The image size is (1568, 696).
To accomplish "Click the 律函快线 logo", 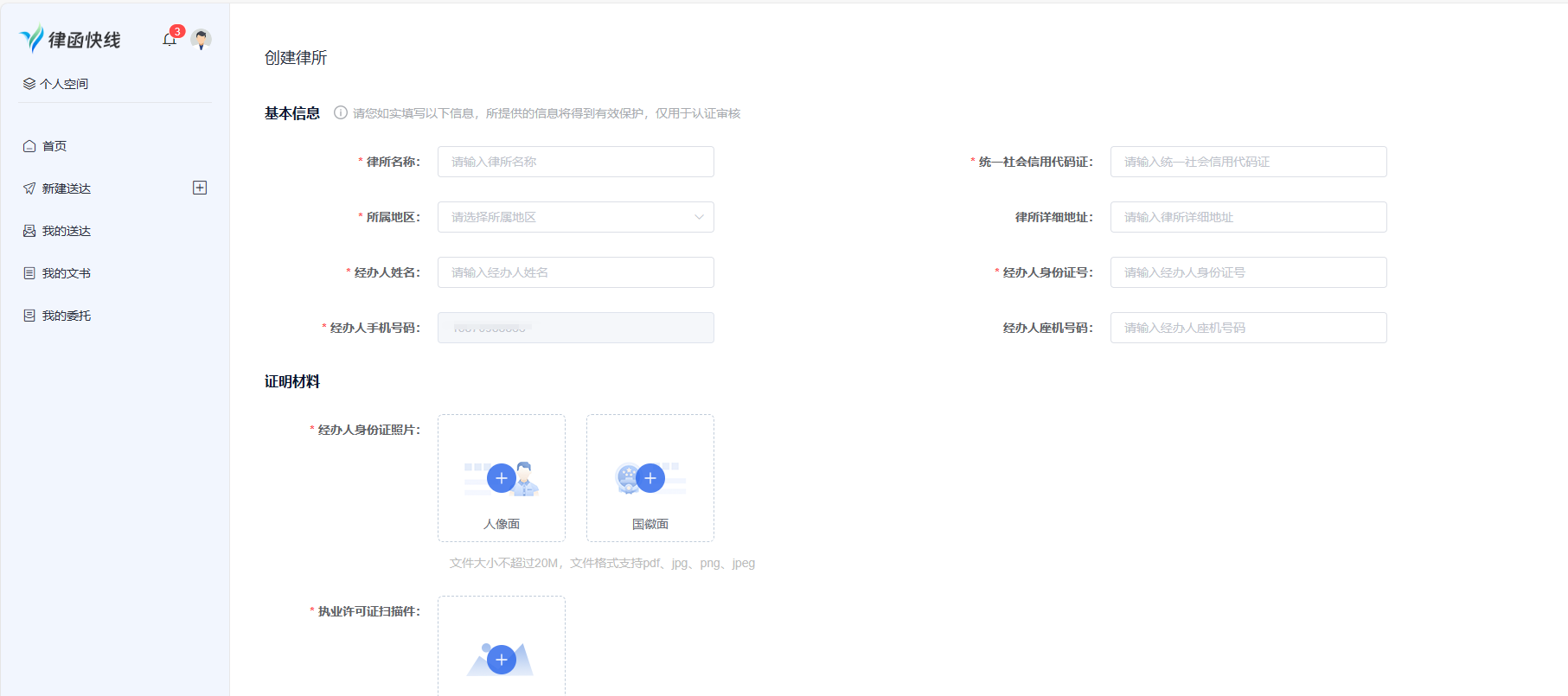I will point(70,39).
